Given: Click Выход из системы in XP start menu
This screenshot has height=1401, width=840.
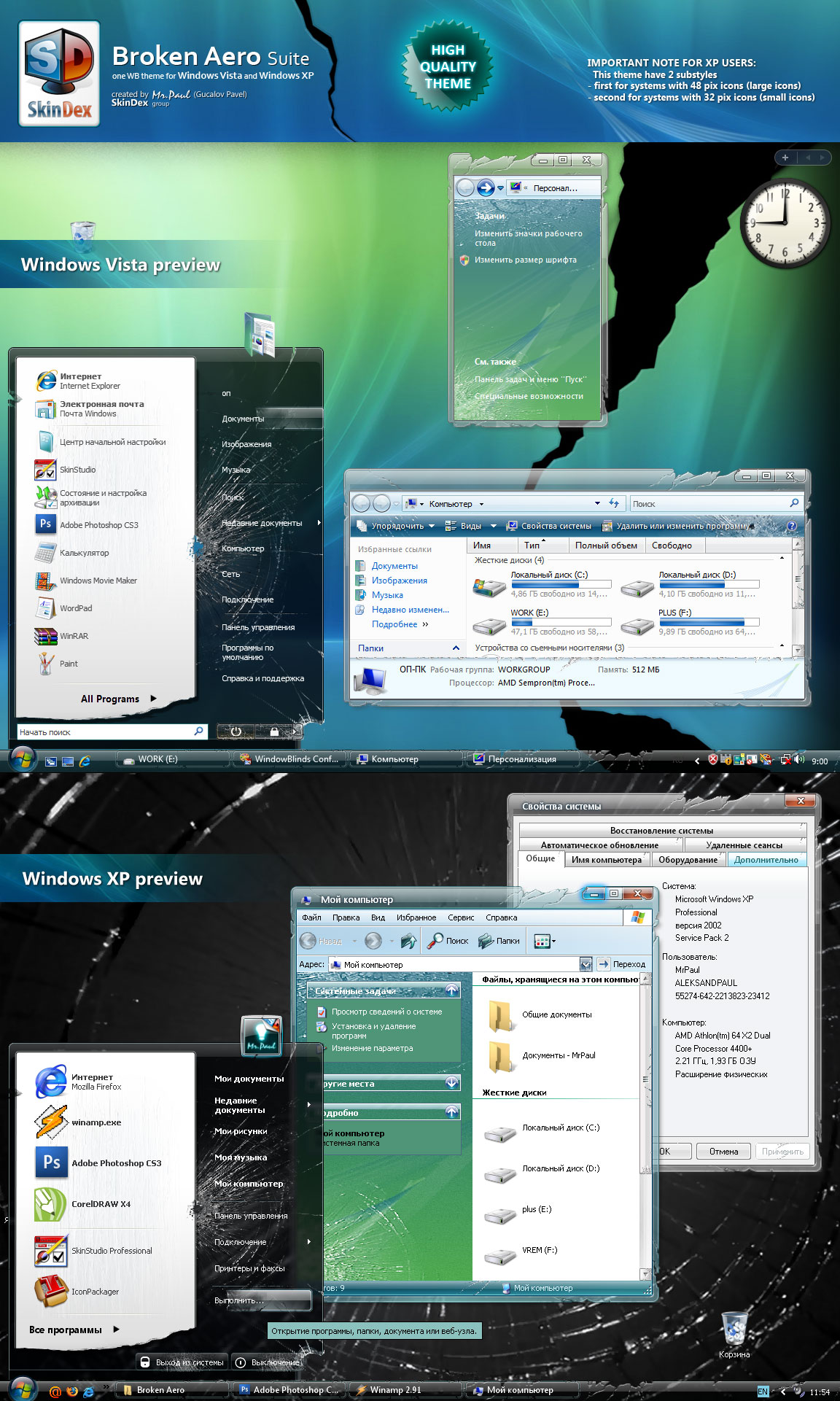Looking at the screenshot, I should 182,1362.
